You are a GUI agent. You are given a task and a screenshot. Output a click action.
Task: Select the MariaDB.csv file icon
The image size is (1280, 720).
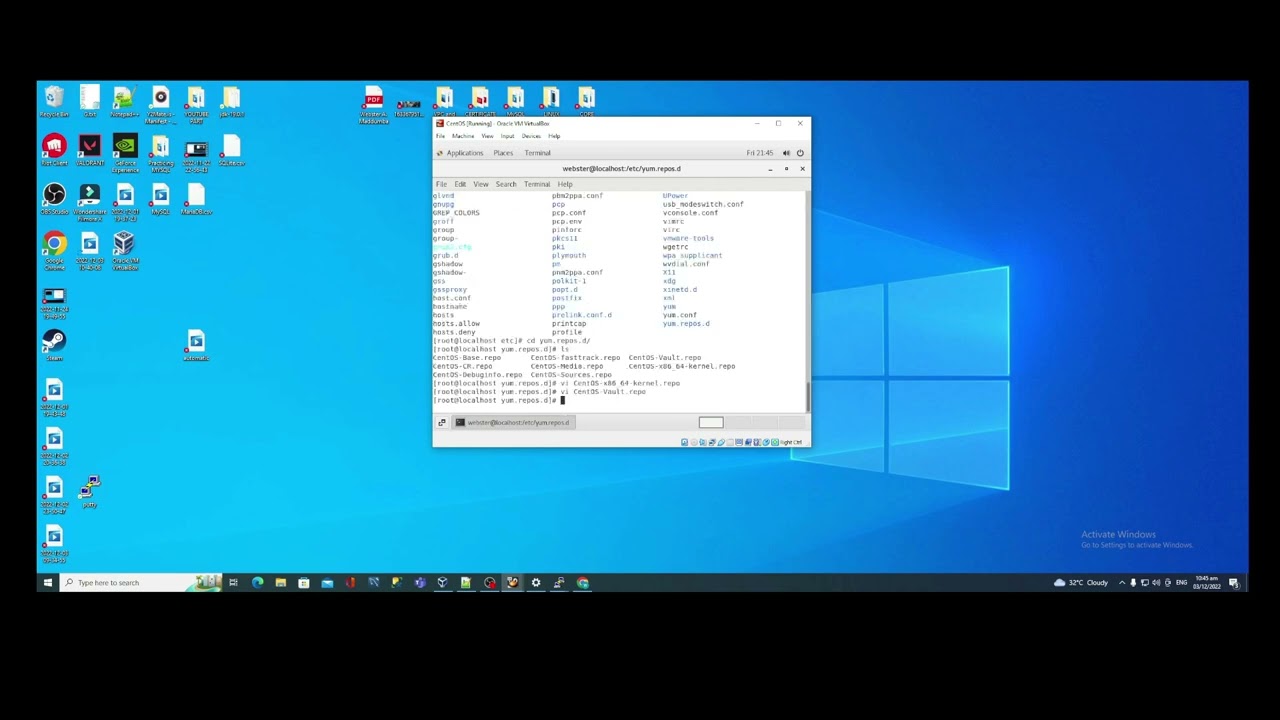point(196,199)
